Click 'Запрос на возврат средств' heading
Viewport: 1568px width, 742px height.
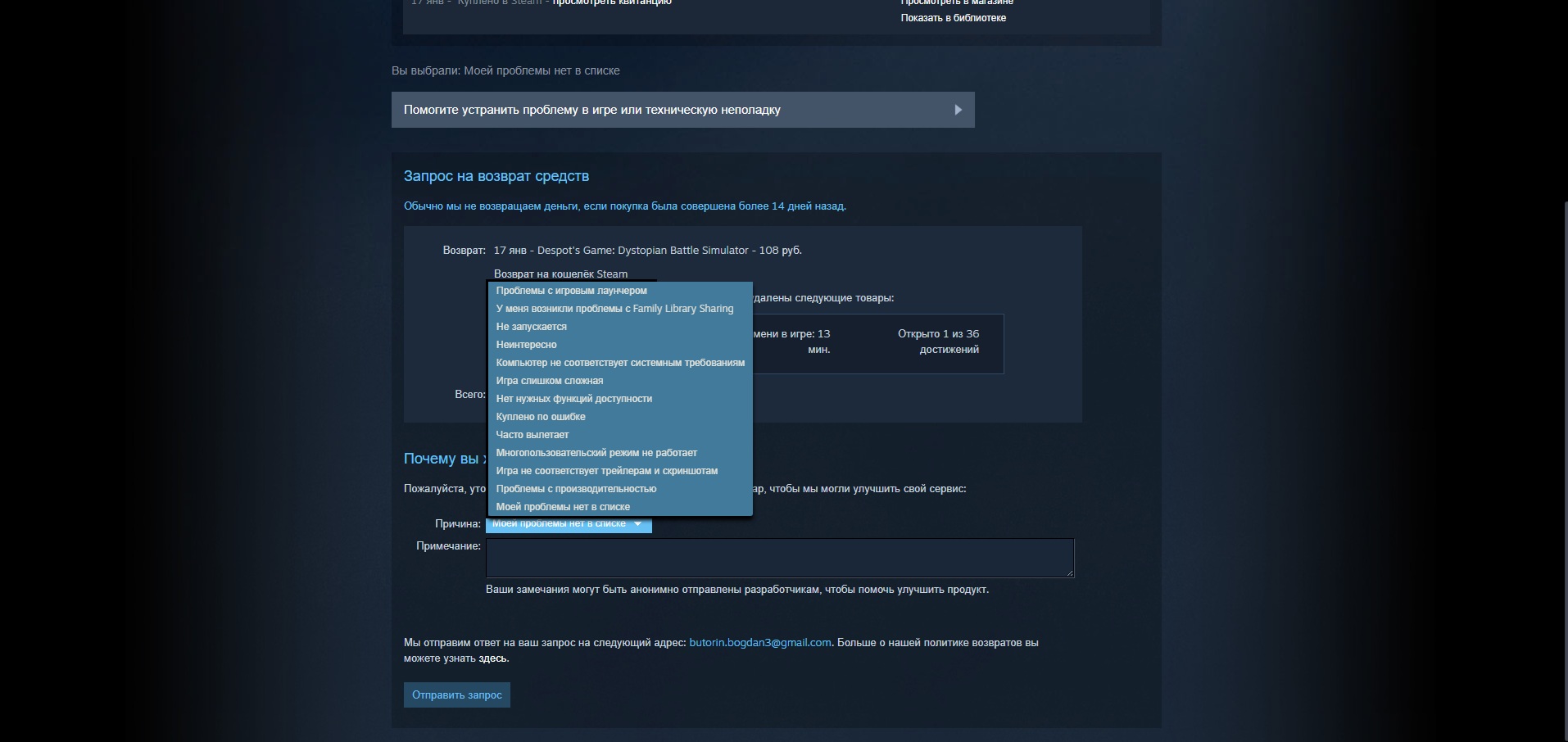(x=496, y=176)
